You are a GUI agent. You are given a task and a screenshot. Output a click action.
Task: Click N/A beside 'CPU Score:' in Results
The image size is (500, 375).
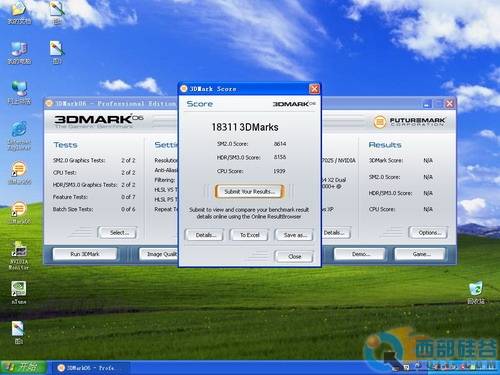coord(428,209)
